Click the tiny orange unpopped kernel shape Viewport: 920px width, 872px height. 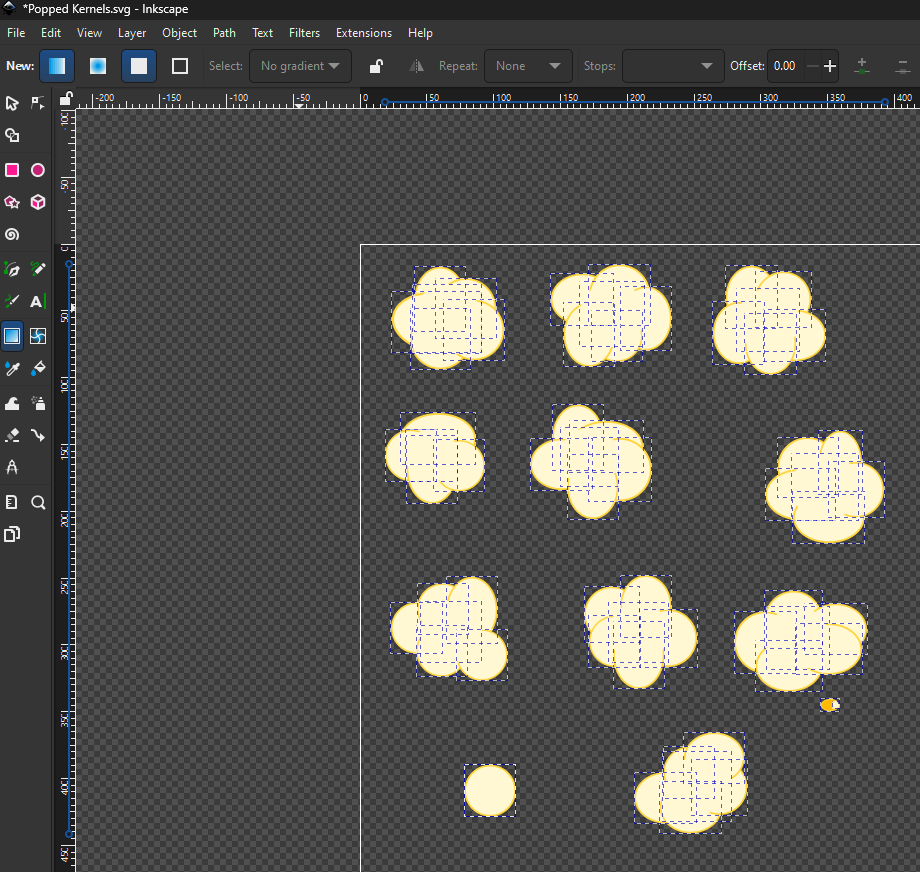tap(830, 705)
